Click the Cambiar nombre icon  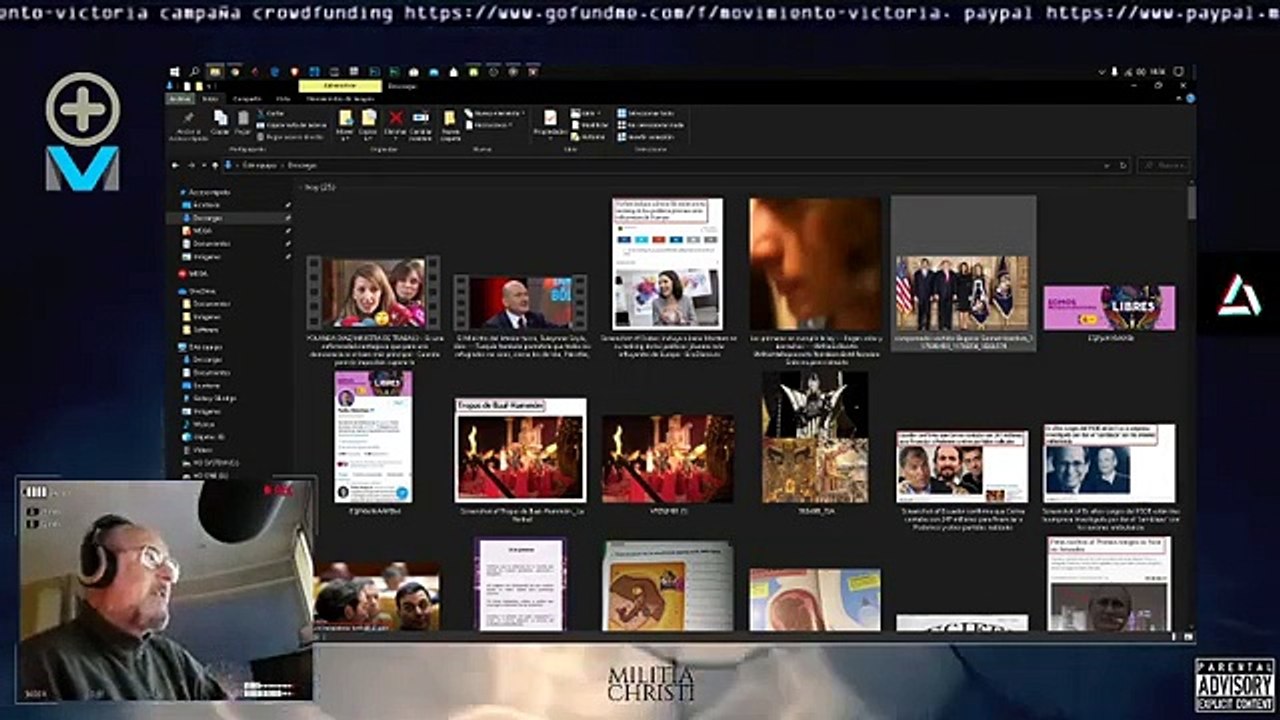[421, 118]
